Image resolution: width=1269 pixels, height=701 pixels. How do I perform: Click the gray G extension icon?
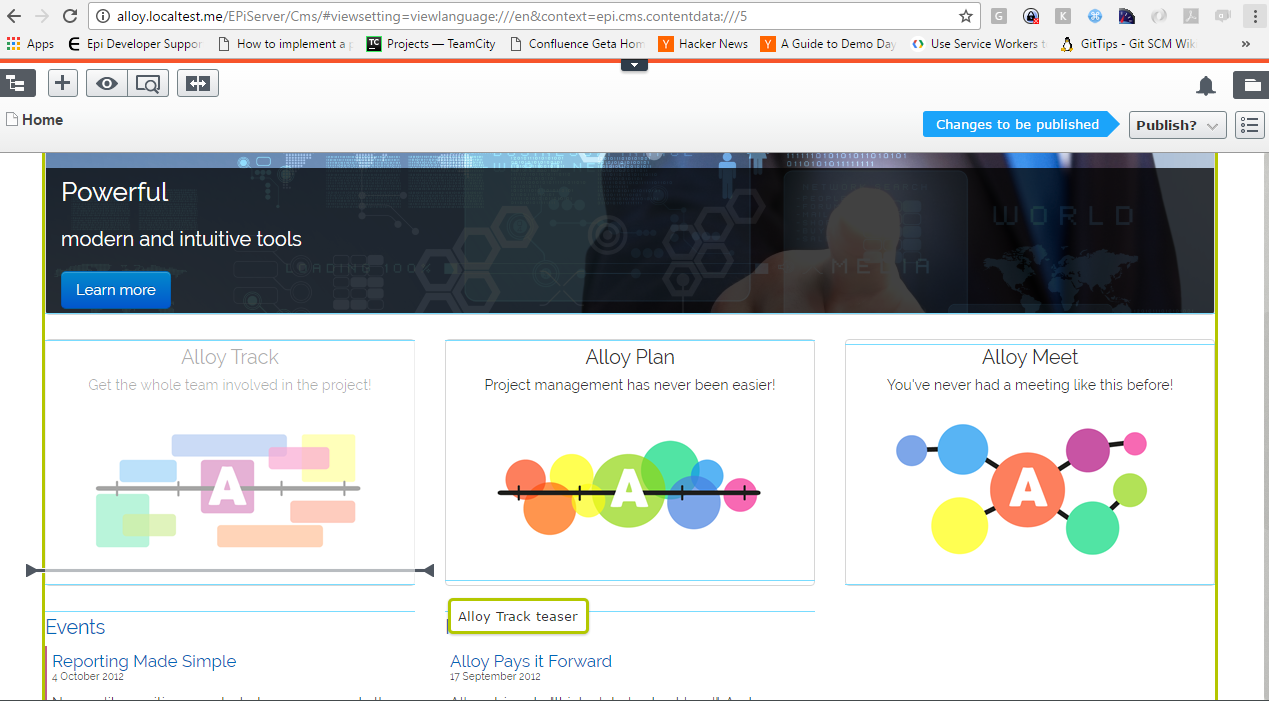tap(999, 16)
